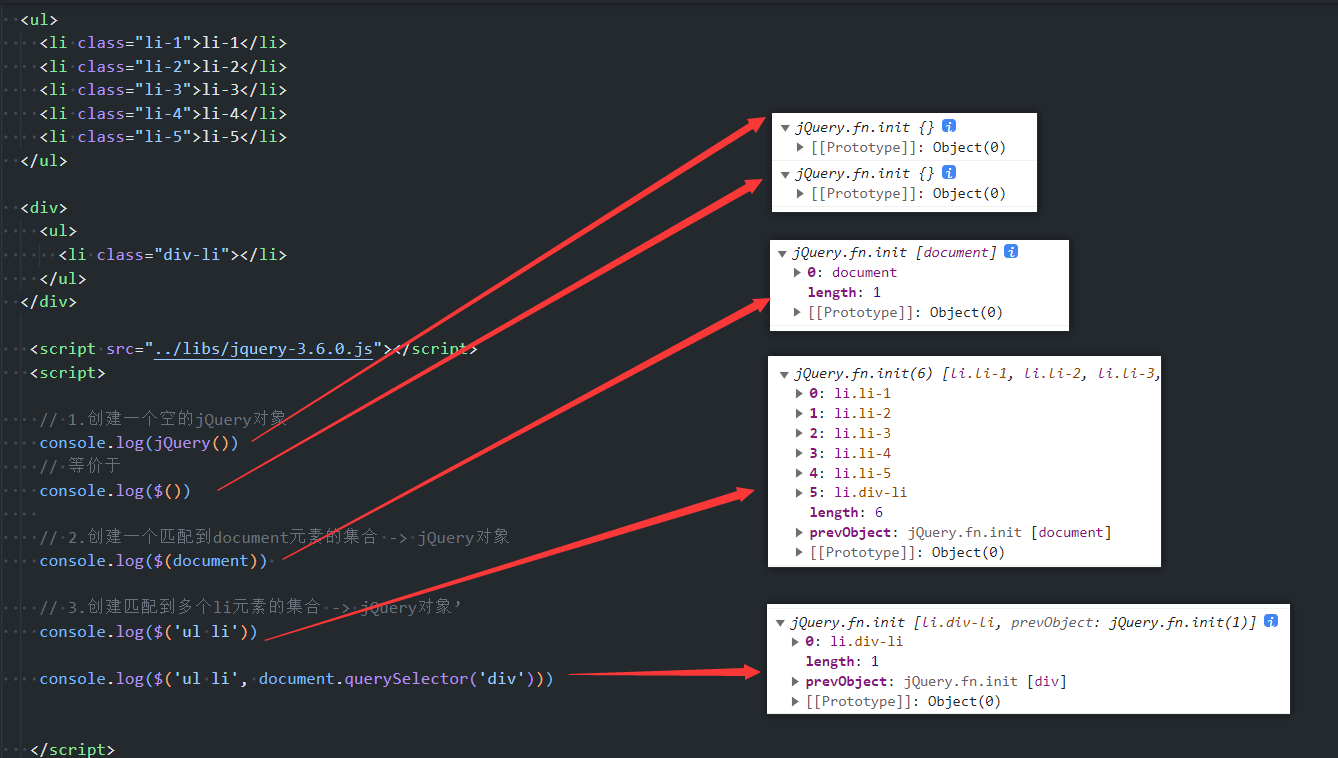Click the closing </script> tag line
1338x758 pixels.
72,749
